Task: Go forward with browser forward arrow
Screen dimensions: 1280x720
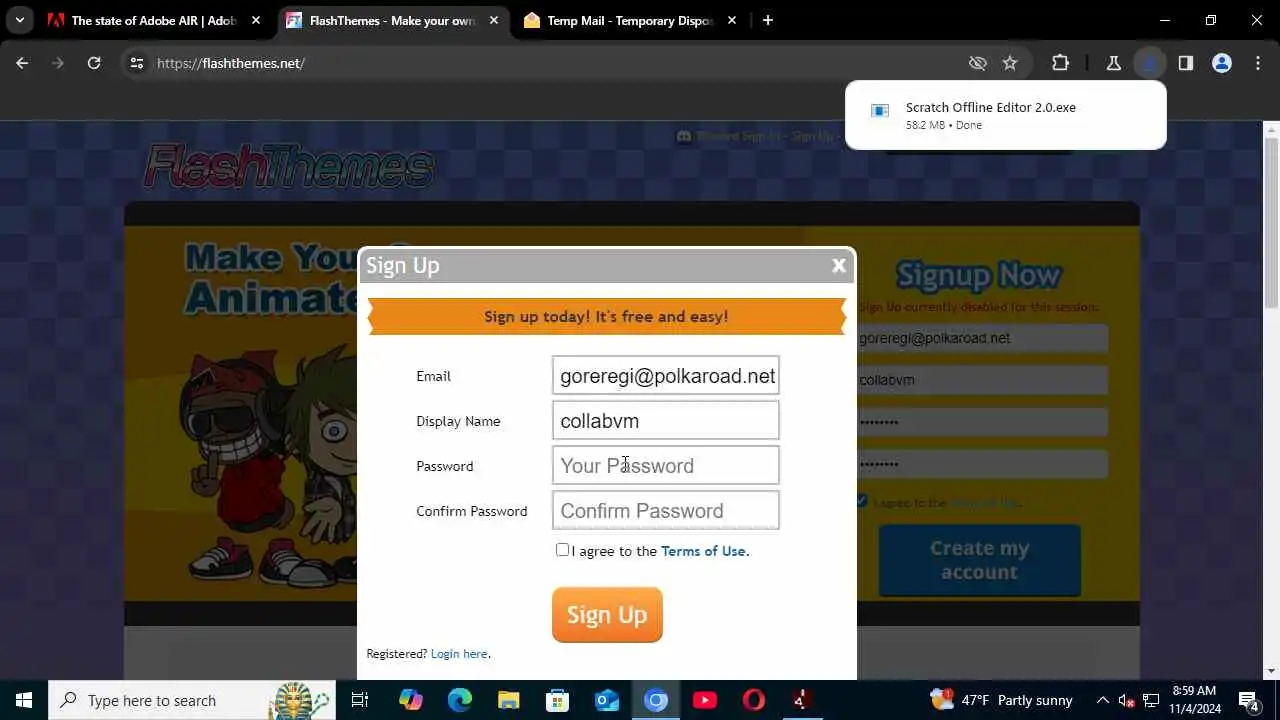Action: tap(58, 63)
